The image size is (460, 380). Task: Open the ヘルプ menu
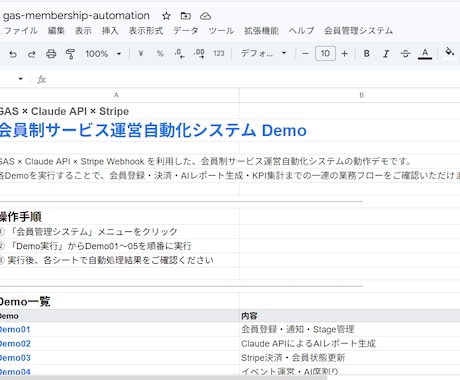click(301, 31)
